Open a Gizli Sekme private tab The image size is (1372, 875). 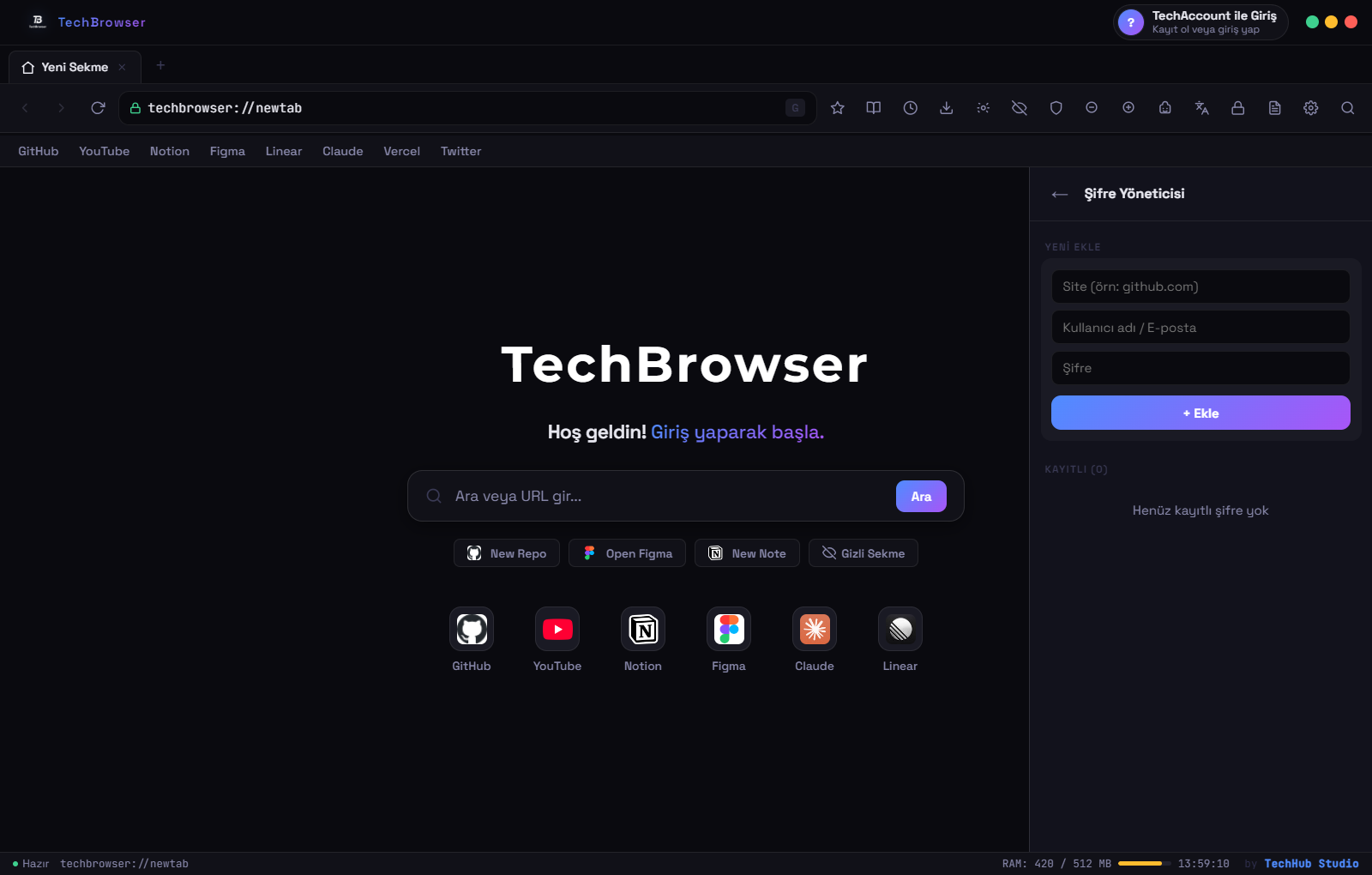864,553
